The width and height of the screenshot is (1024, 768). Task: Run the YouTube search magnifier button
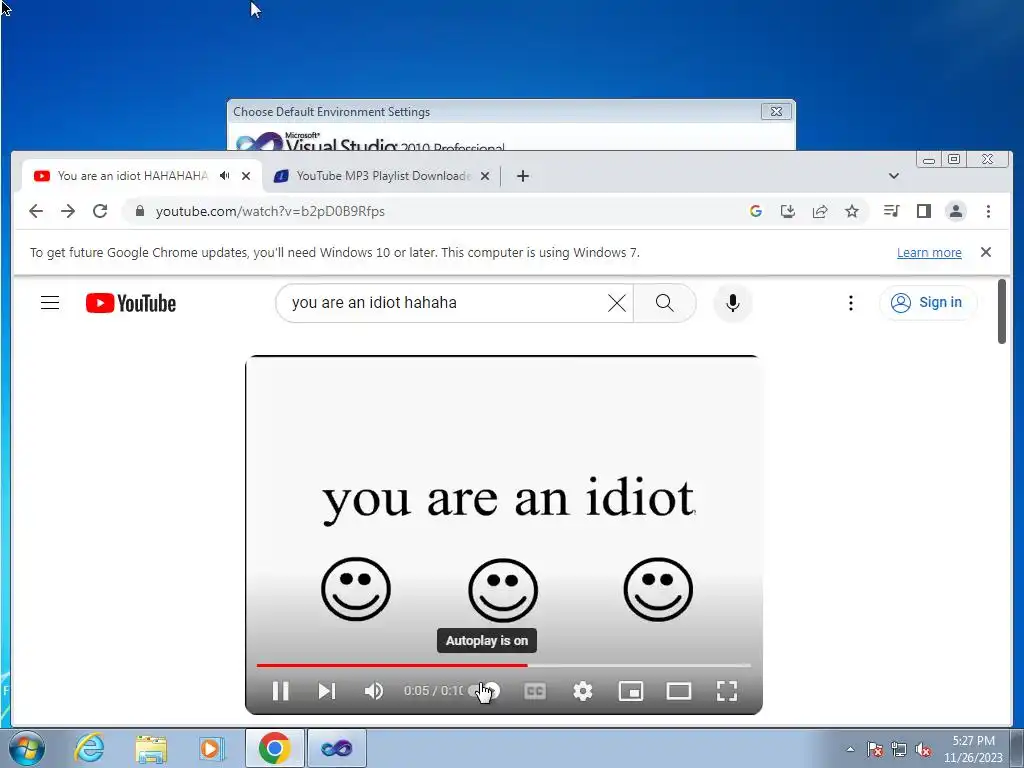pyautogui.click(x=665, y=303)
